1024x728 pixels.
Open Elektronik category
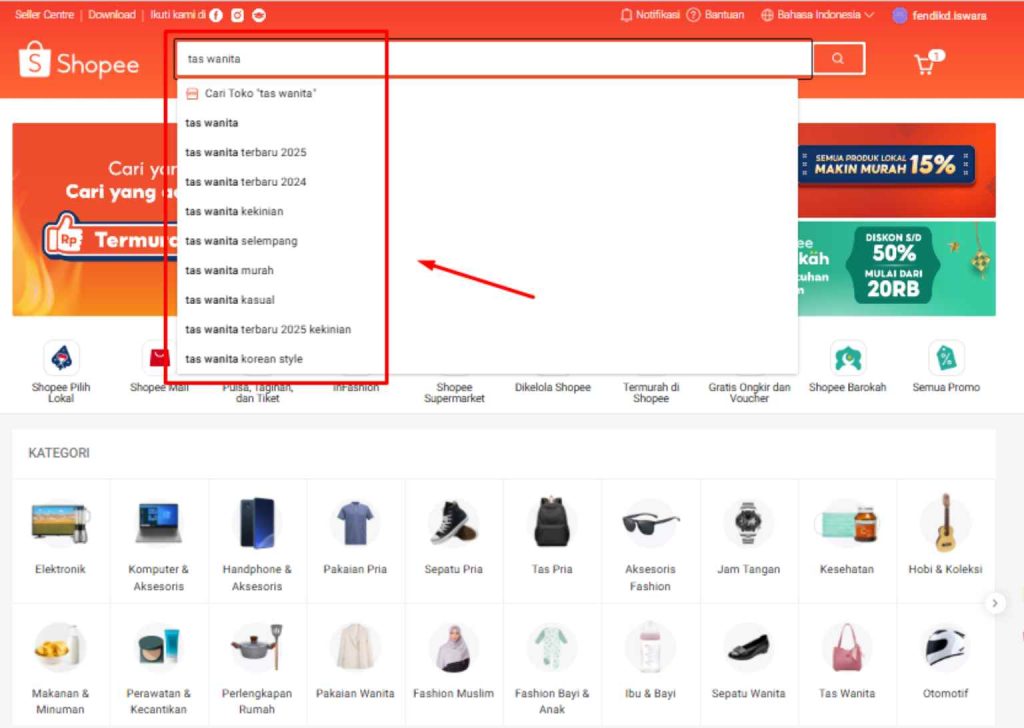(61, 539)
